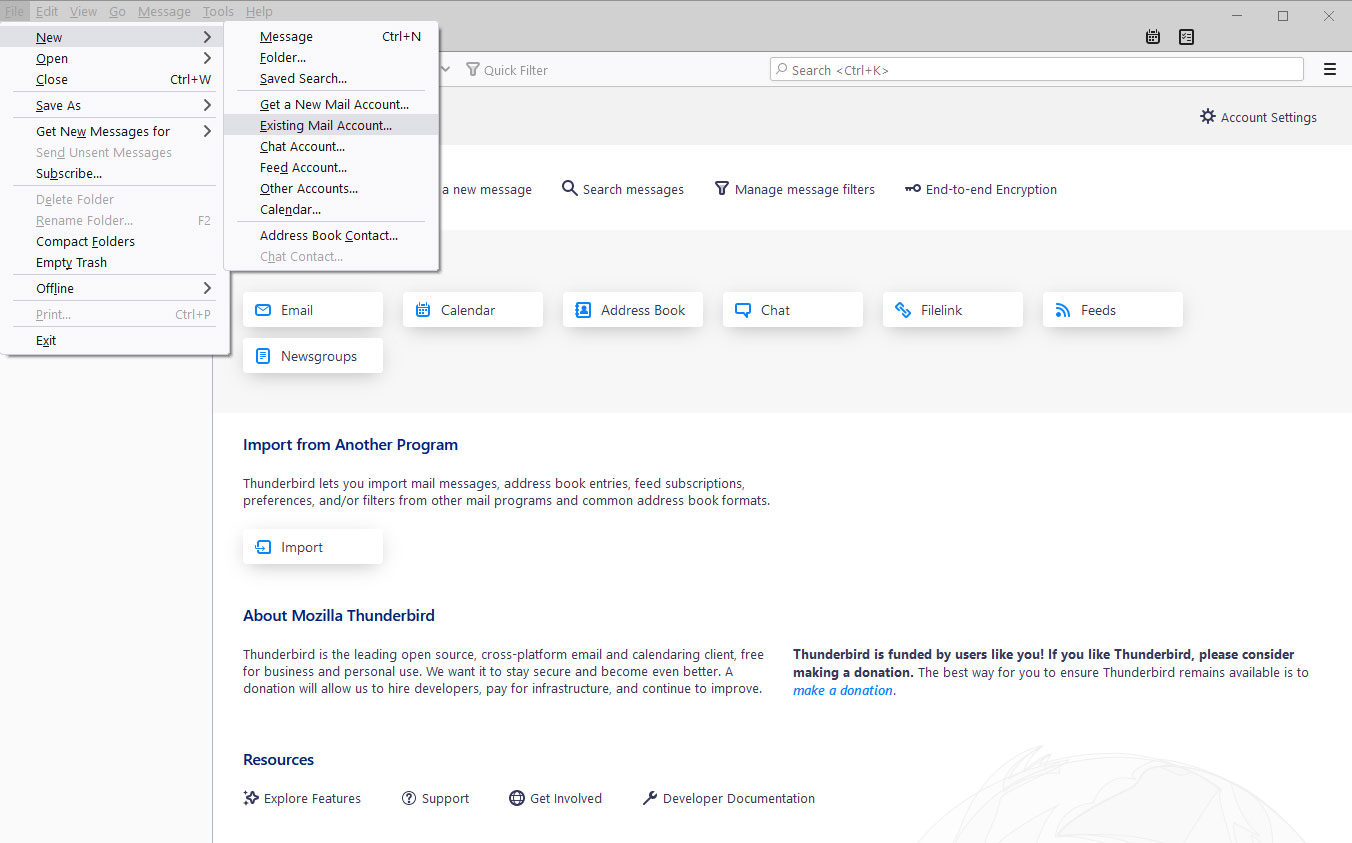Choose Folder... from the New submenu
Screen dimensions: 1352x843
click(x=331, y=57)
